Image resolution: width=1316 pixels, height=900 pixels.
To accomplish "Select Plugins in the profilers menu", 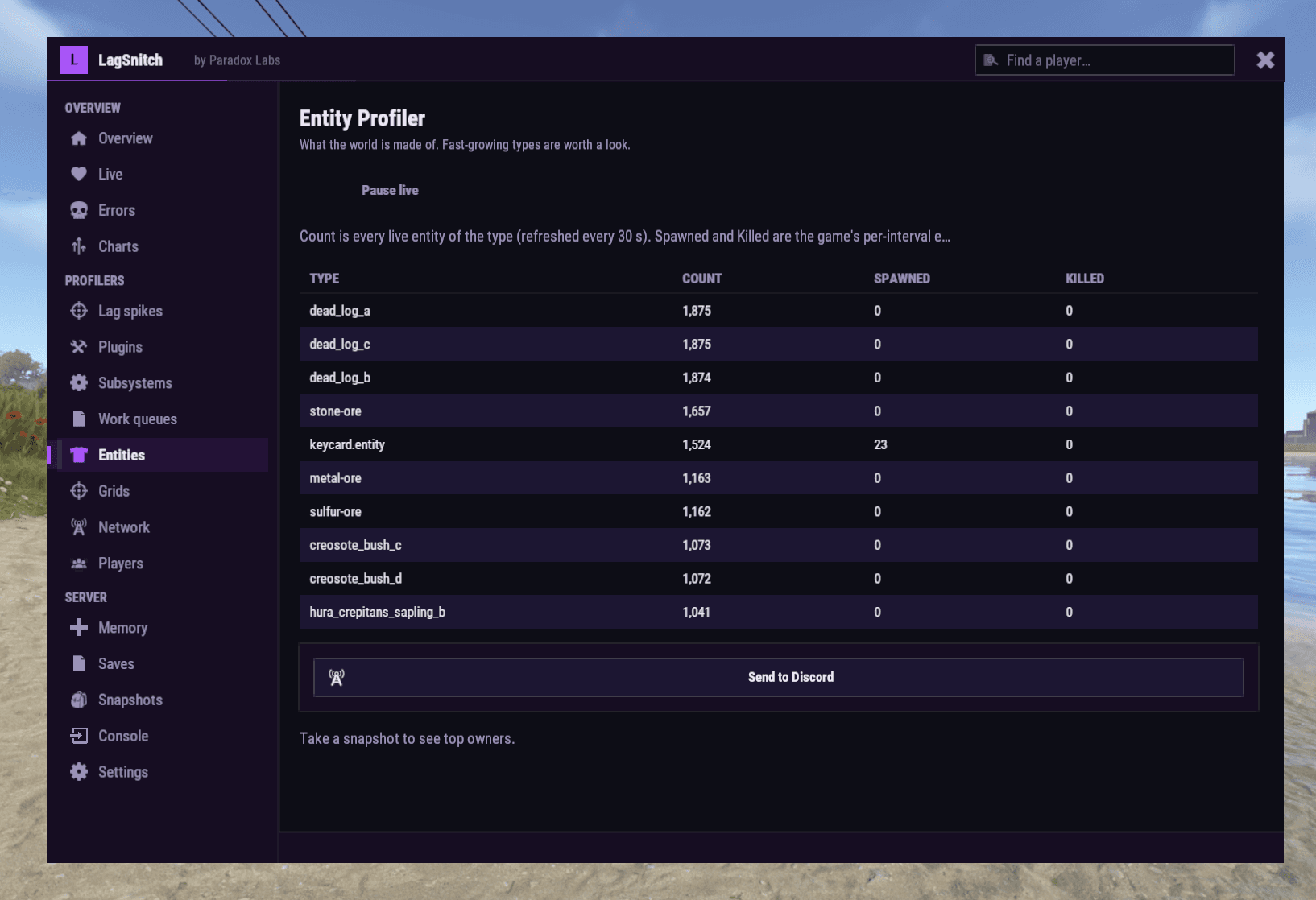I will click(162, 347).
